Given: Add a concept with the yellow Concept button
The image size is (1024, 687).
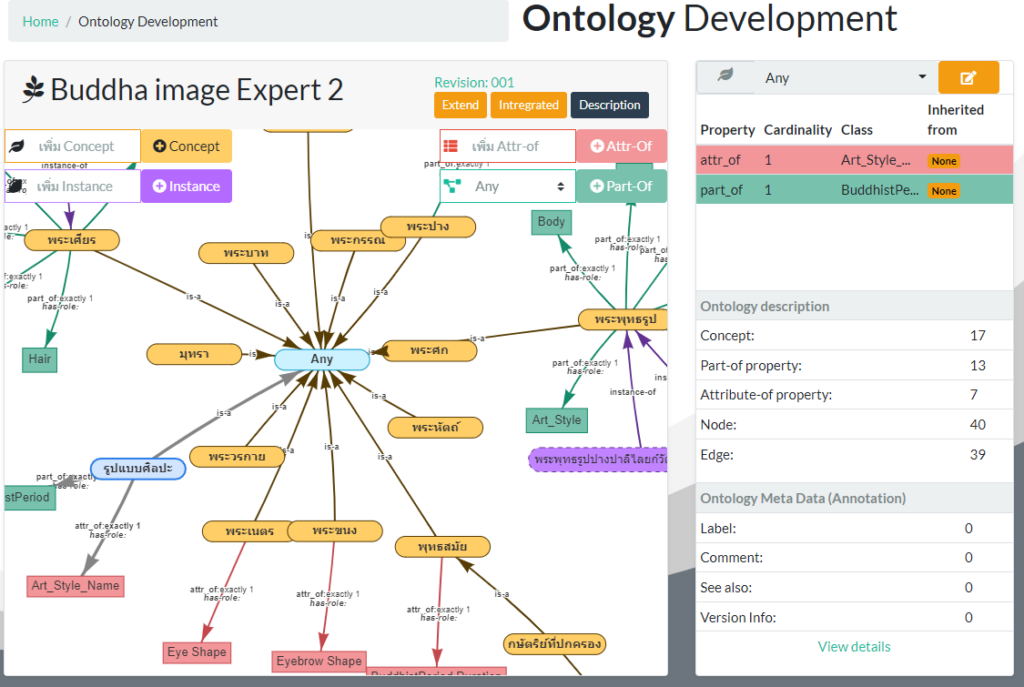Looking at the screenshot, I should (x=186, y=146).
